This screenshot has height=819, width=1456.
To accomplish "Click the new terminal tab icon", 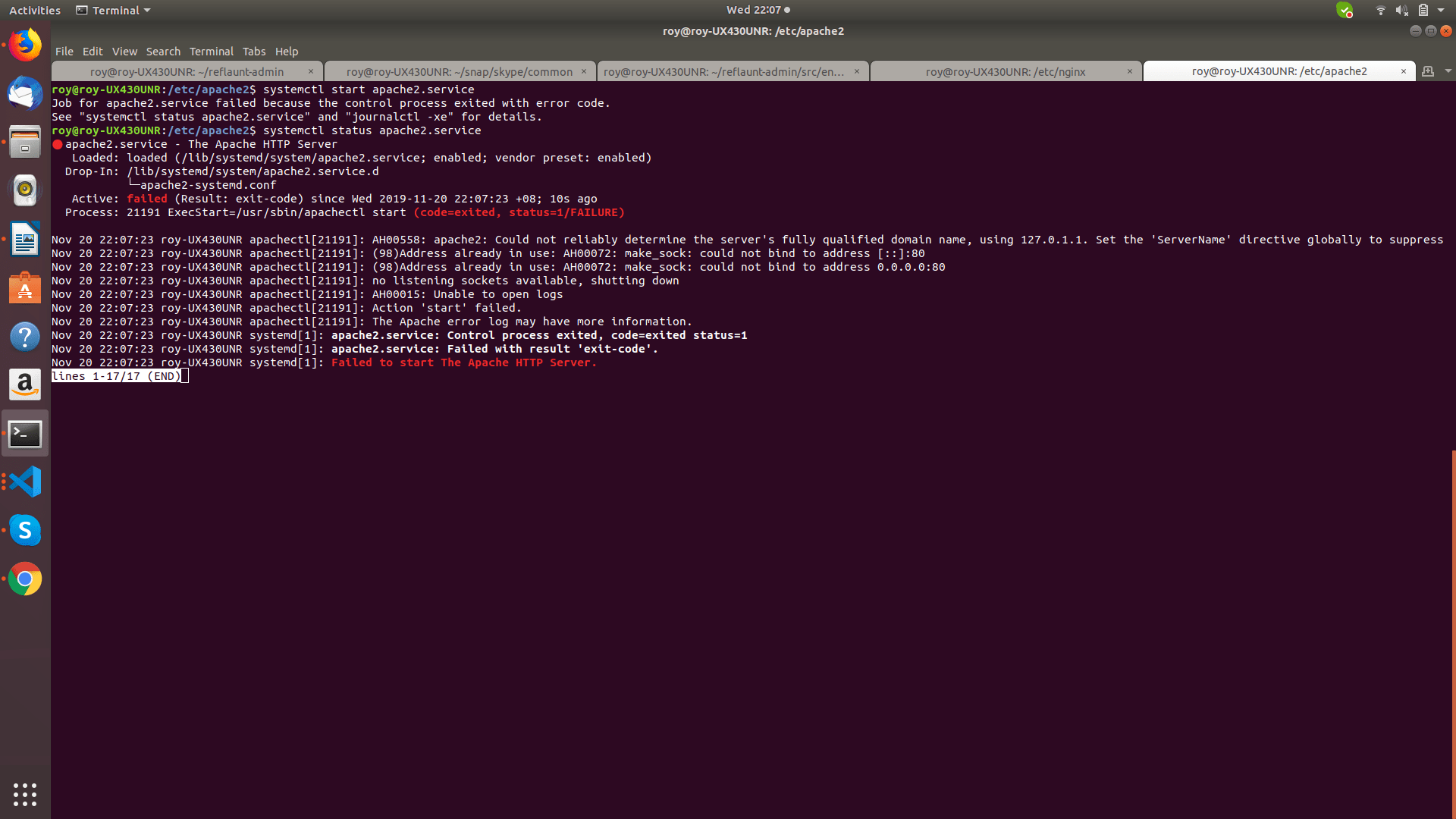I will (1428, 71).
